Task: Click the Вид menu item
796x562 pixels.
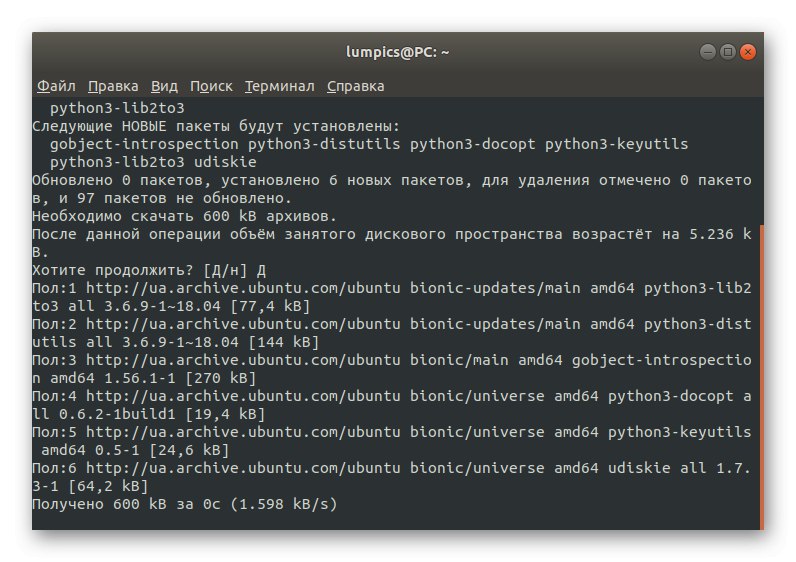Action: pos(164,86)
